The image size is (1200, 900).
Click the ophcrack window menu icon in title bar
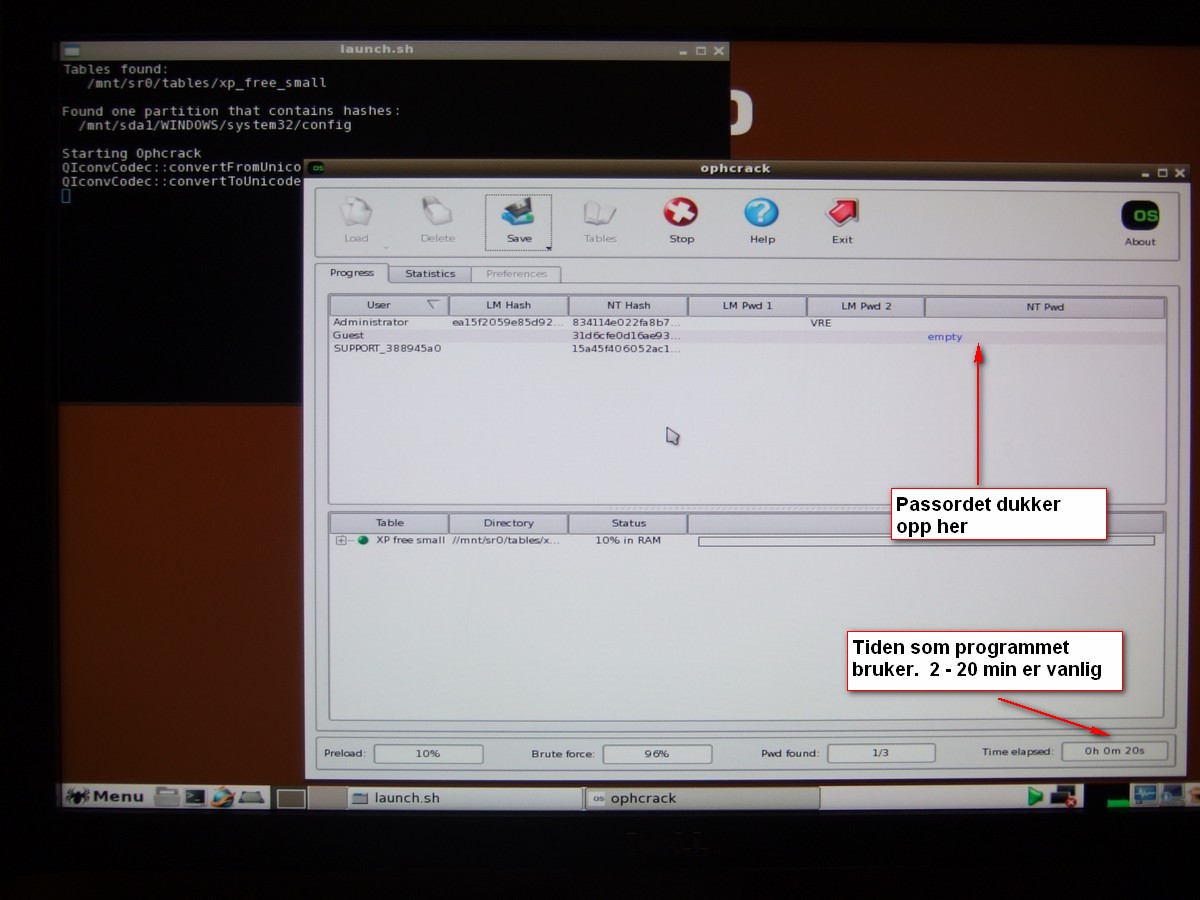pyautogui.click(x=318, y=168)
